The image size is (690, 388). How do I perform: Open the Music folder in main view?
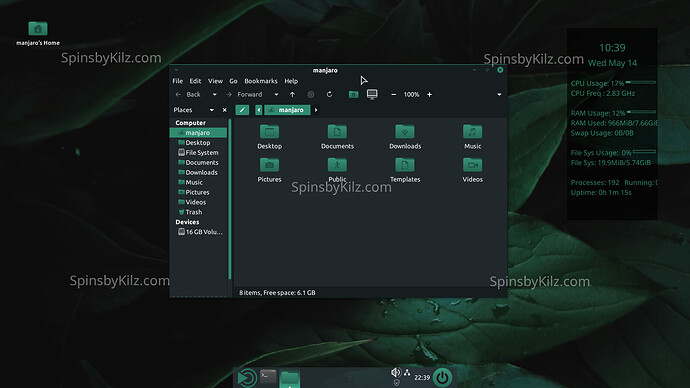[x=473, y=137]
